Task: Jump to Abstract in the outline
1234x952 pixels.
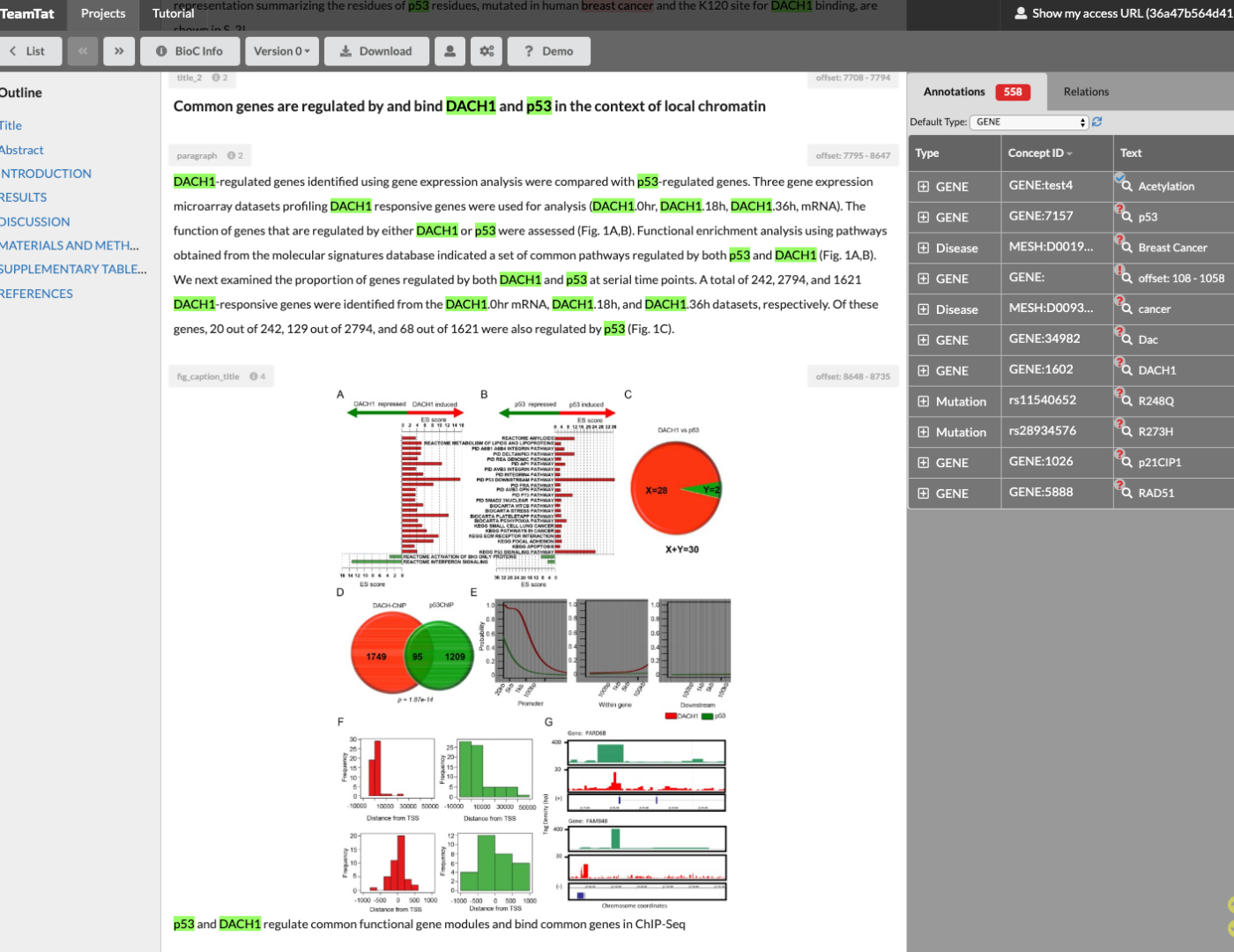Action: coord(22,150)
